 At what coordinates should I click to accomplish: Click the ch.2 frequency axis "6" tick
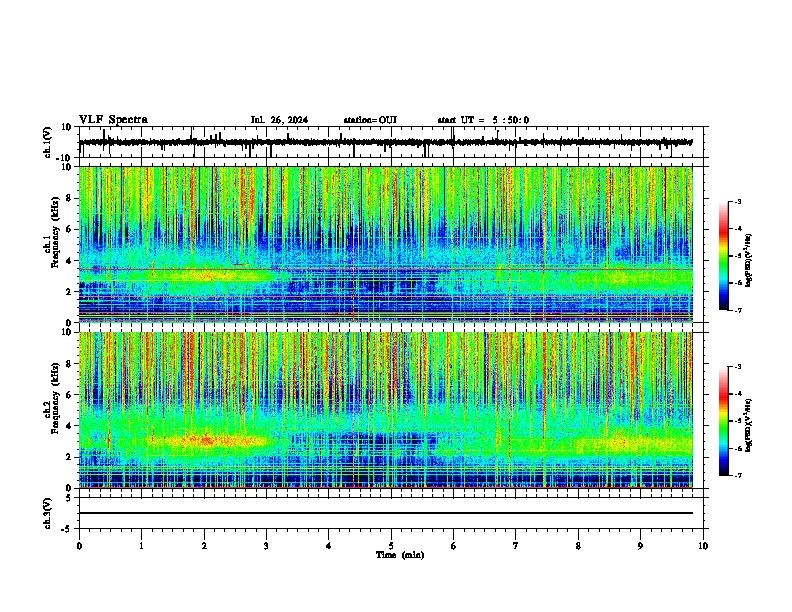tap(70, 394)
